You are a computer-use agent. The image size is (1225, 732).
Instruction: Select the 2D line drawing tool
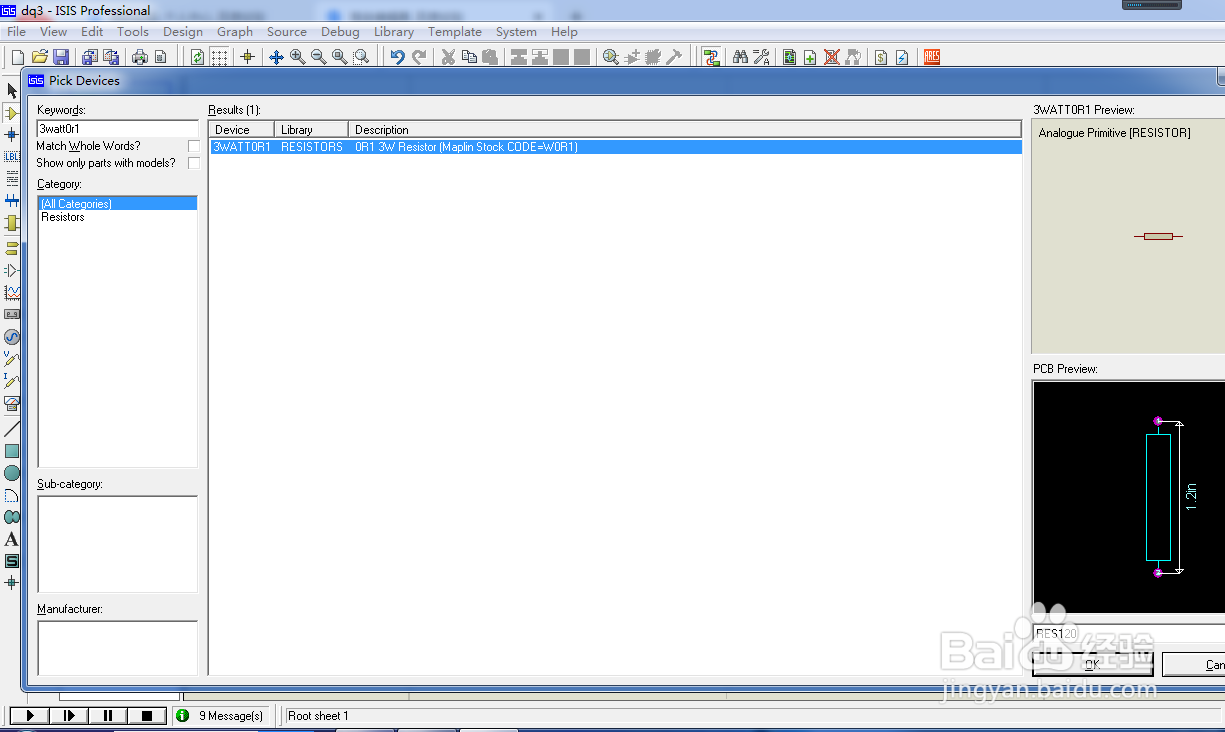tap(12, 429)
